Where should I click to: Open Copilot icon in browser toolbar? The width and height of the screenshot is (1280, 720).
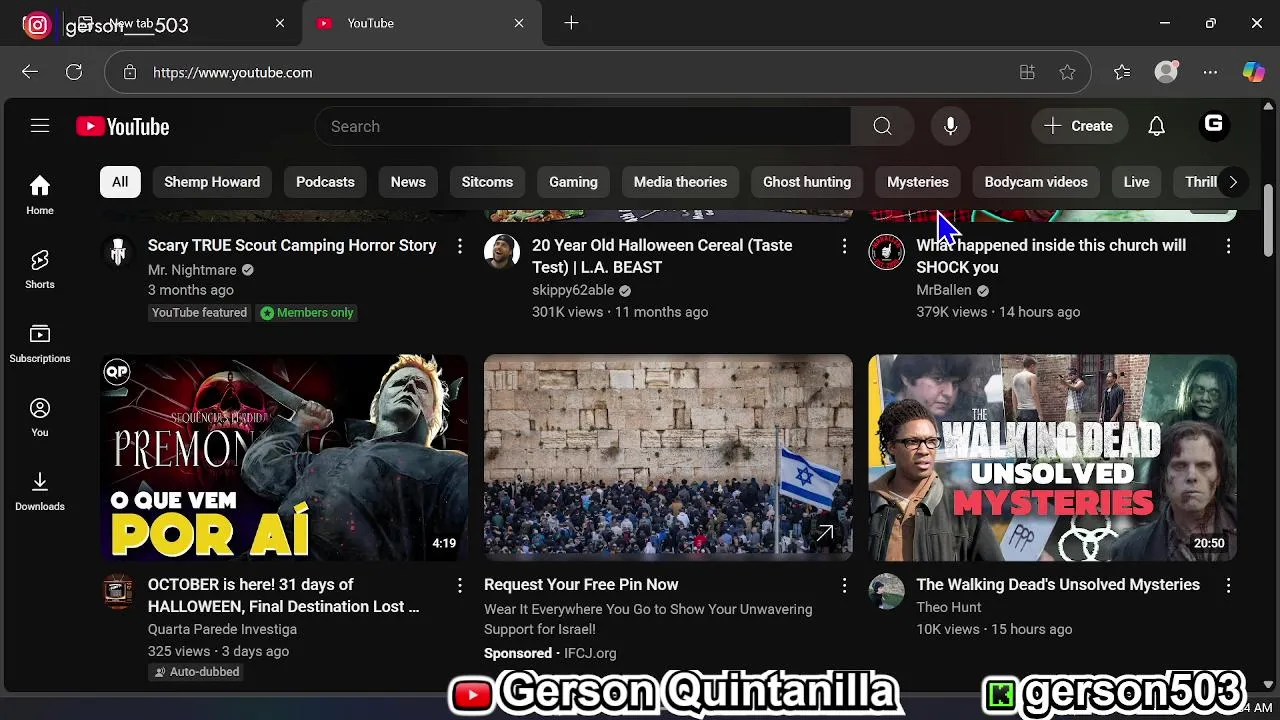[1254, 72]
